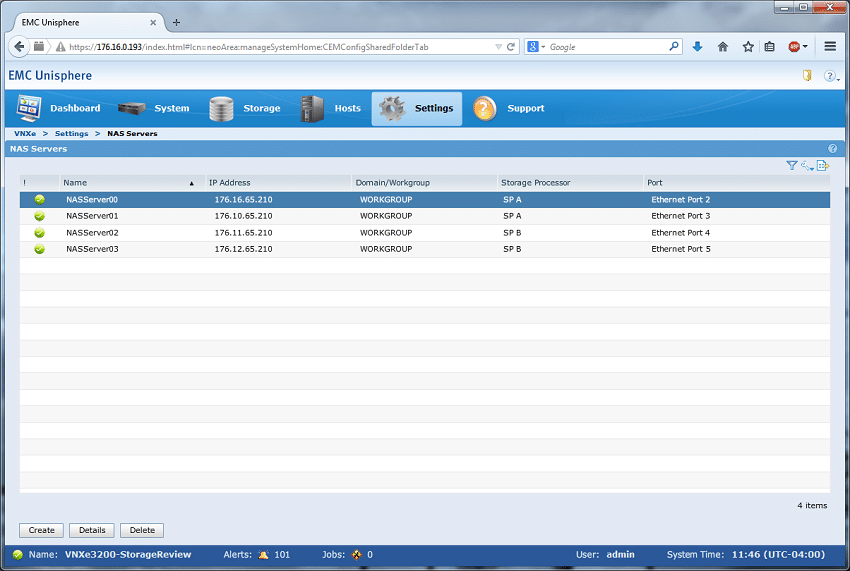Click the yellow notes icon in header
The image size is (850, 571).
pos(807,75)
